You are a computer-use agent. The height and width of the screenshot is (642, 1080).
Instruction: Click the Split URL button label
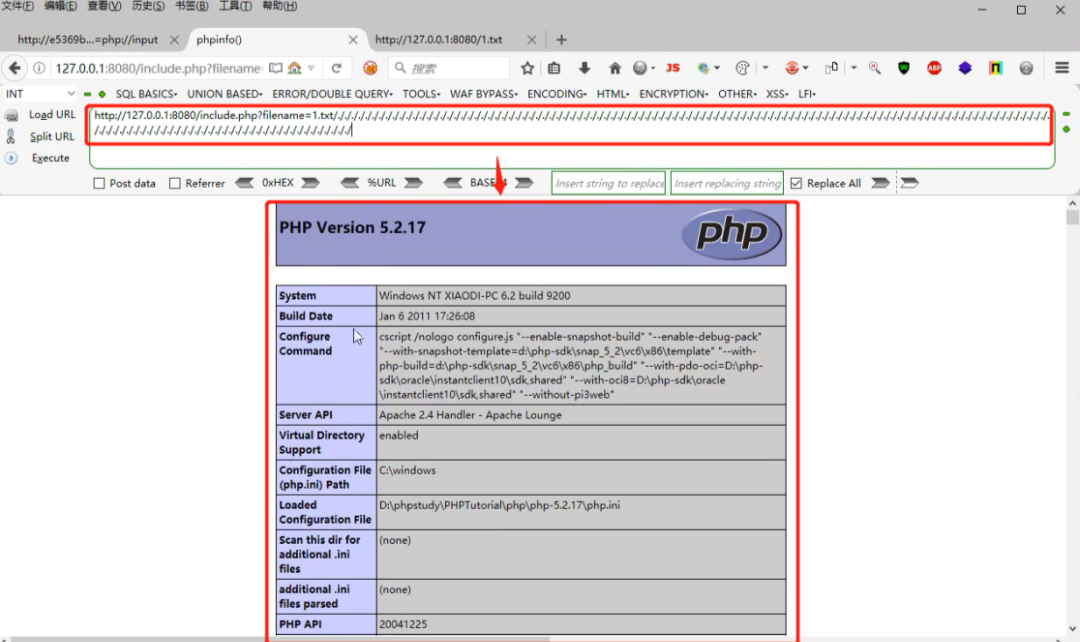[52, 136]
